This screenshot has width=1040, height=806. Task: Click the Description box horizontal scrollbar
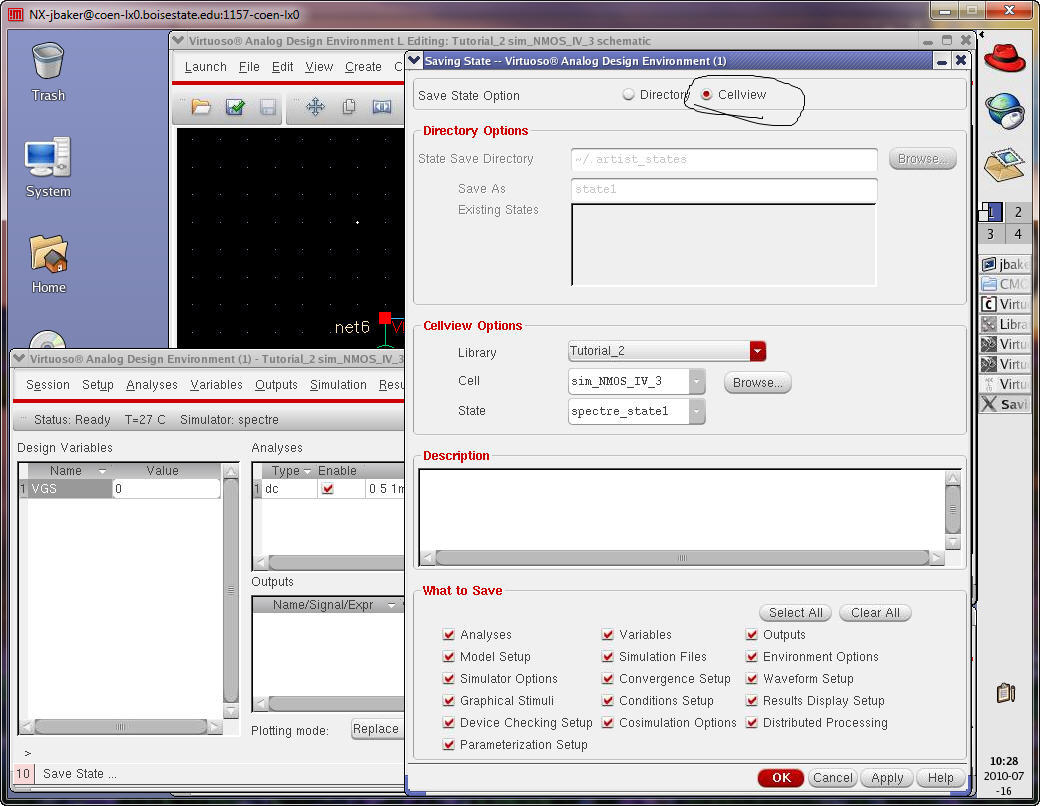pyautogui.click(x=682, y=558)
